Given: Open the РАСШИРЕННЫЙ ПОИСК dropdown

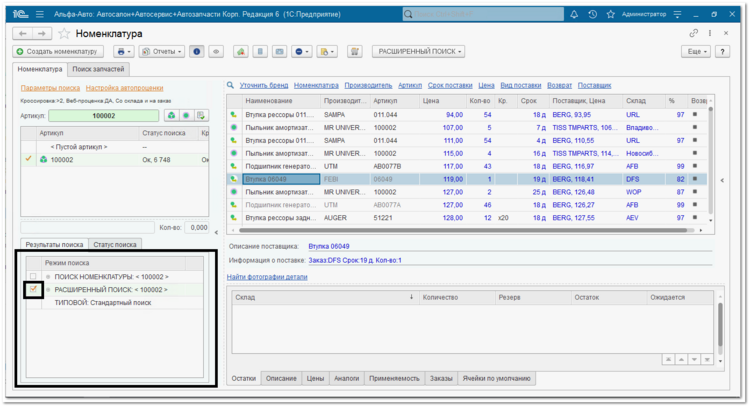Looking at the screenshot, I should [x=419, y=51].
